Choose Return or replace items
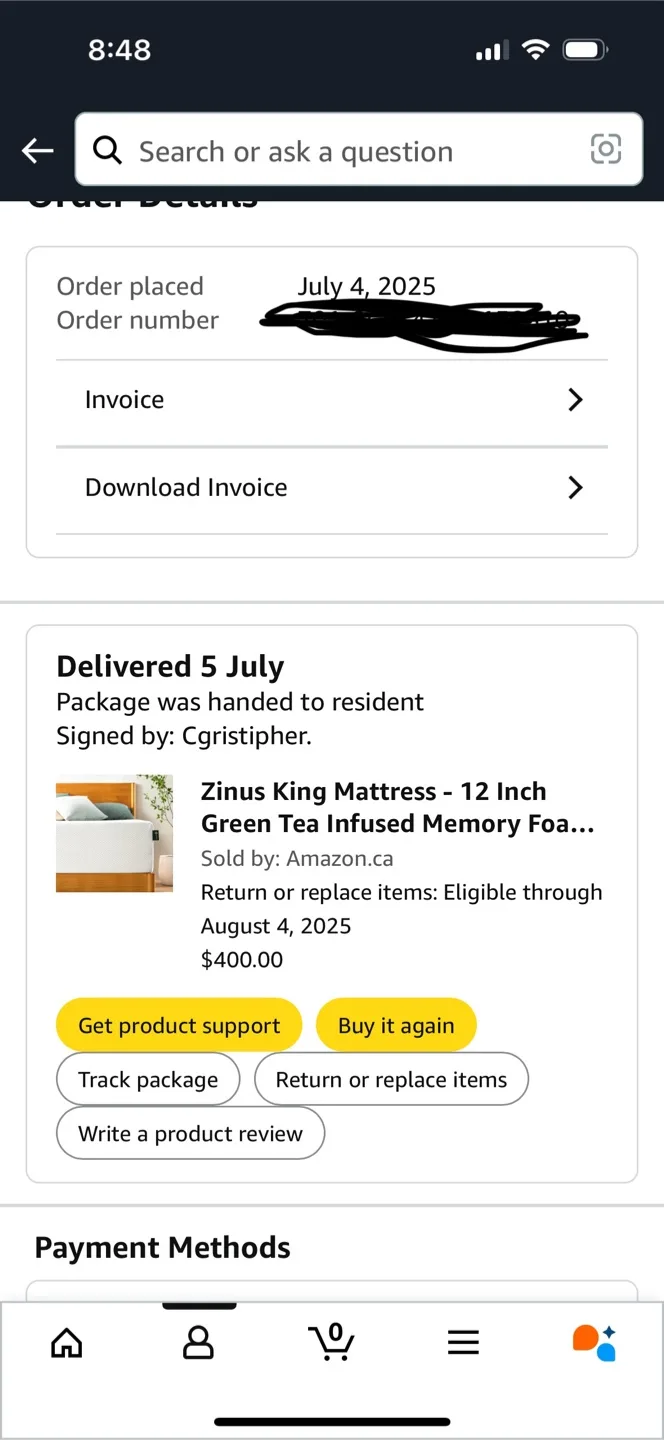Viewport: 664px width, 1440px height. click(x=392, y=1079)
